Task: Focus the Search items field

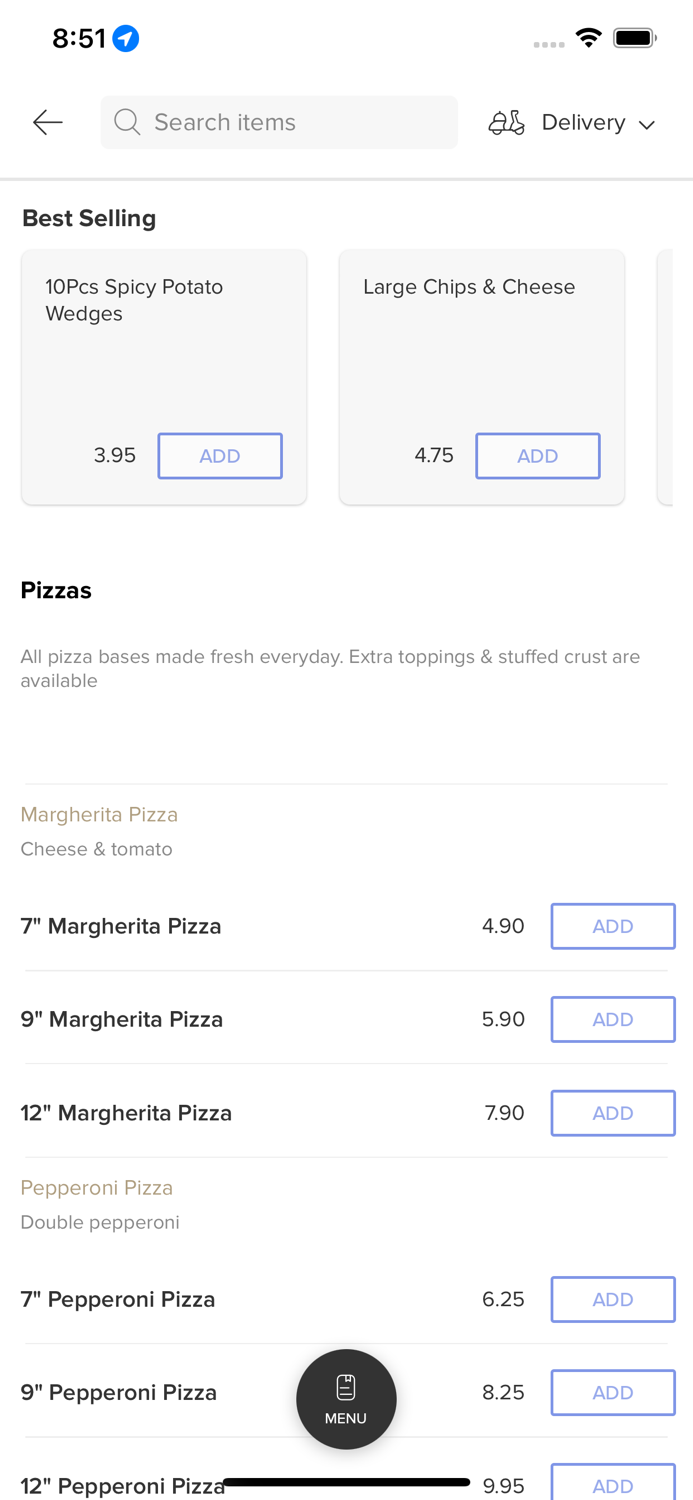Action: coord(290,122)
